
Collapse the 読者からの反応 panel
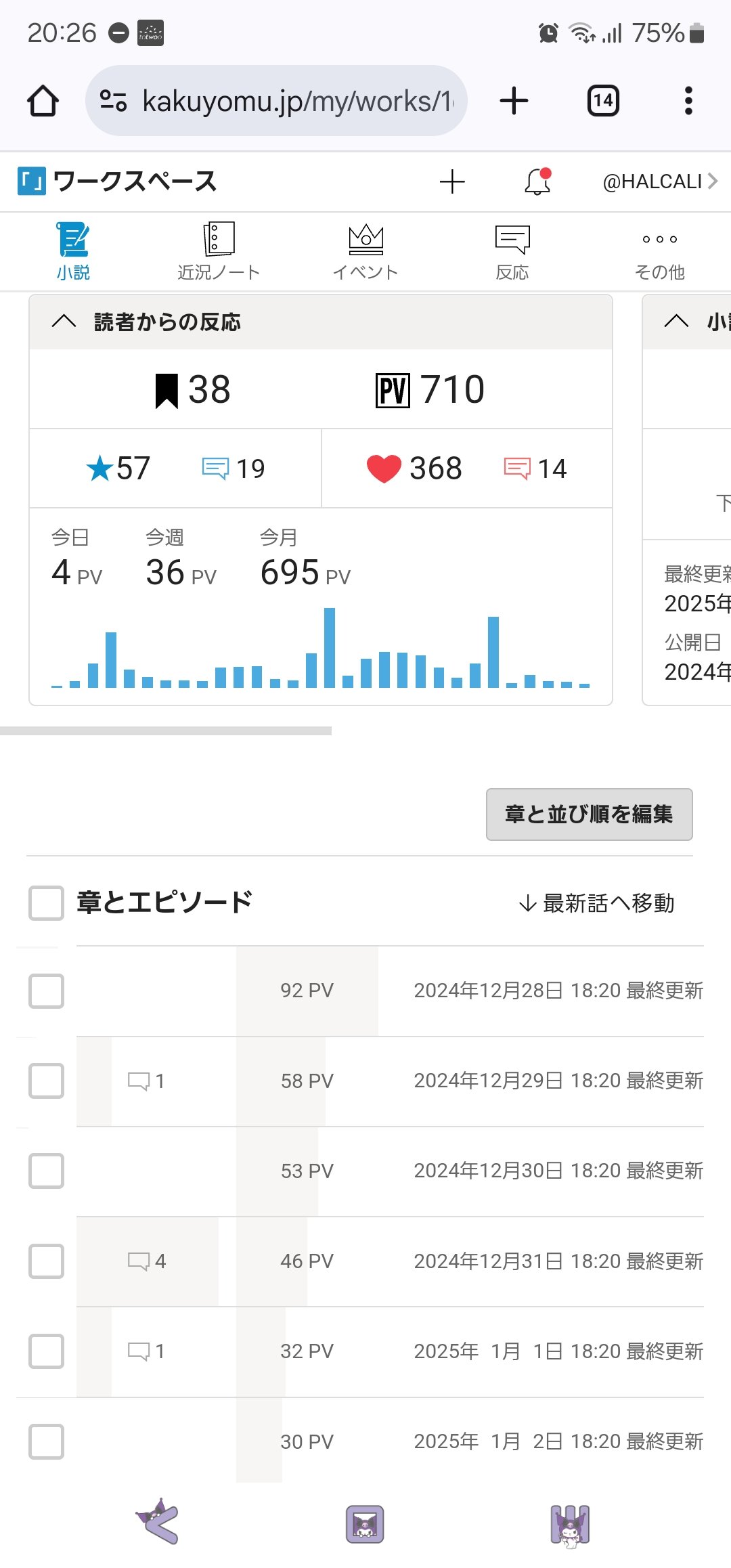pos(64,322)
